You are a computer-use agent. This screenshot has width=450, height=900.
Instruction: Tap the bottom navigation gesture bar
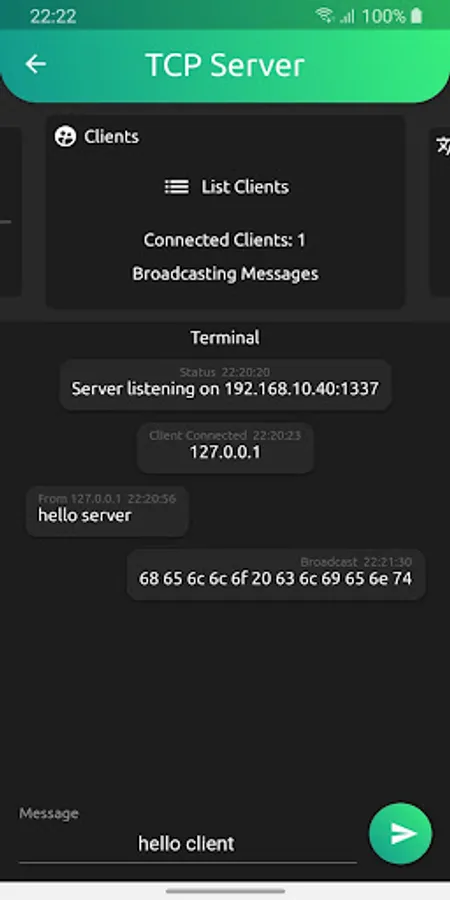[x=225, y=891]
